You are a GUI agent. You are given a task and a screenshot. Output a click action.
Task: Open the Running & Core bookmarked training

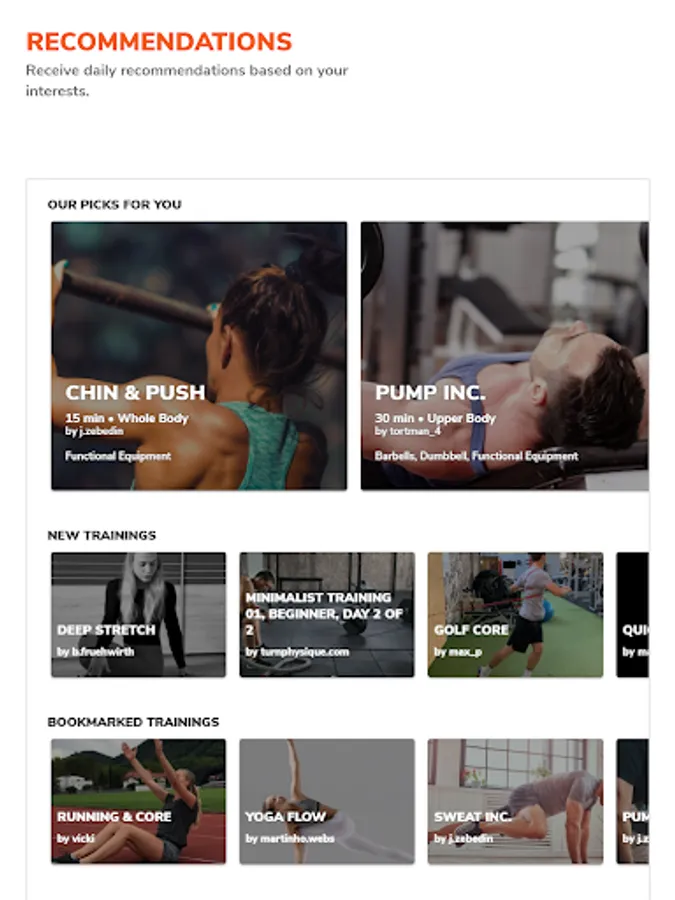[x=138, y=801]
